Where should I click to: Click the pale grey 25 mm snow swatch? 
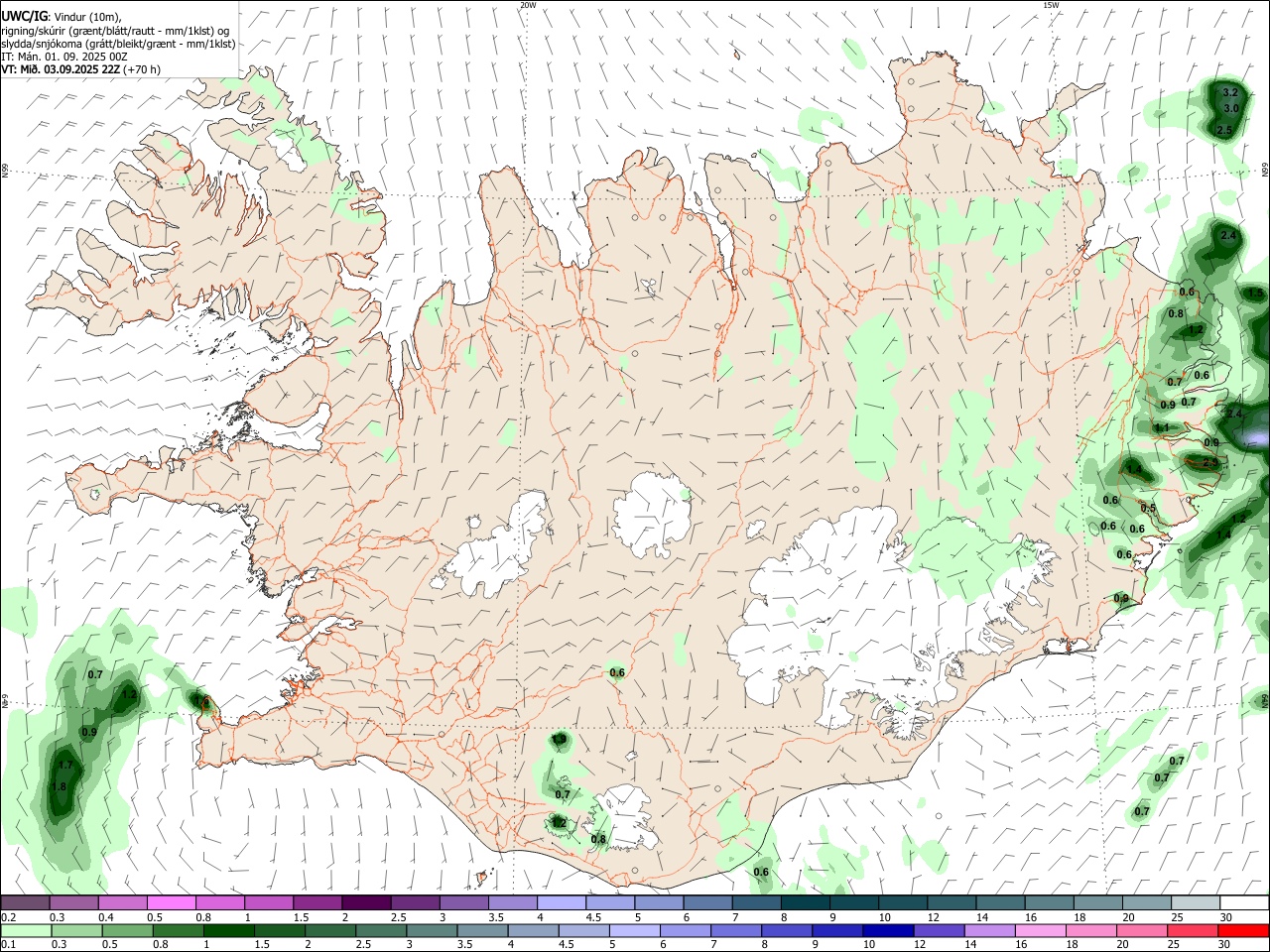pyautogui.click(x=1196, y=902)
